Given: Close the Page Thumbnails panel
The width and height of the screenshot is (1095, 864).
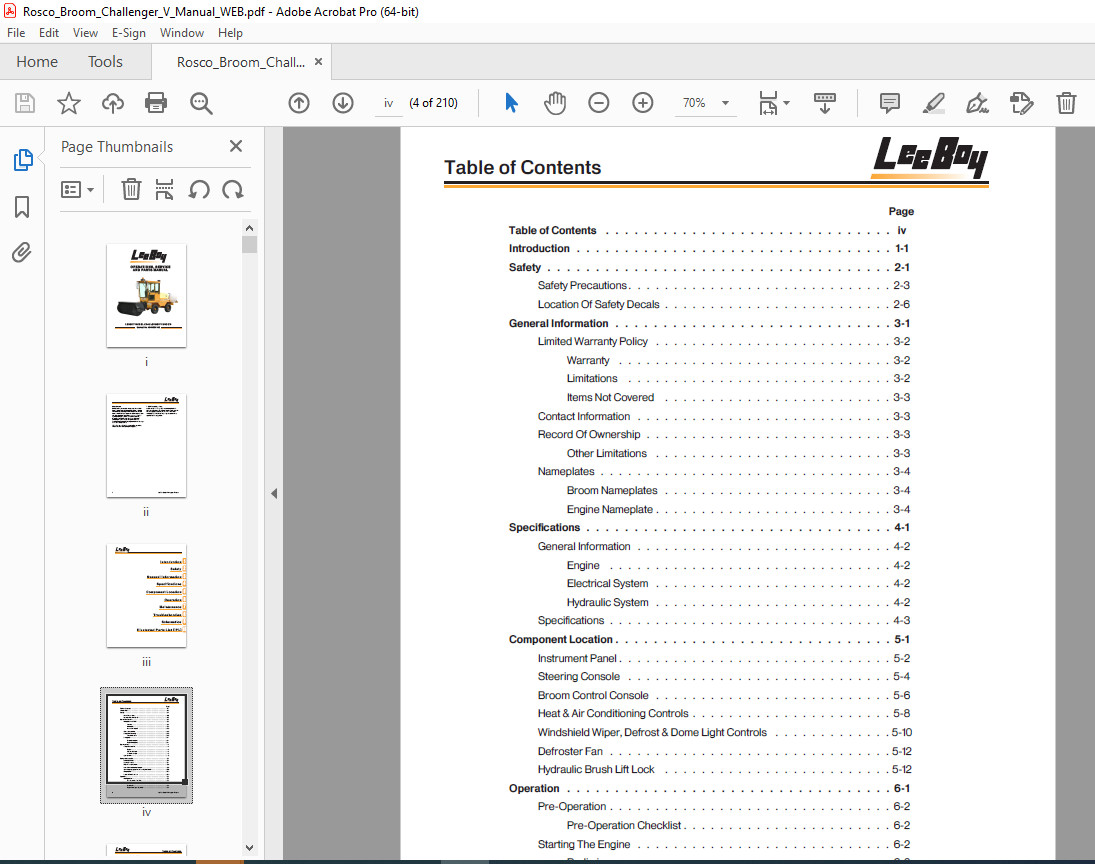Looking at the screenshot, I should point(236,146).
